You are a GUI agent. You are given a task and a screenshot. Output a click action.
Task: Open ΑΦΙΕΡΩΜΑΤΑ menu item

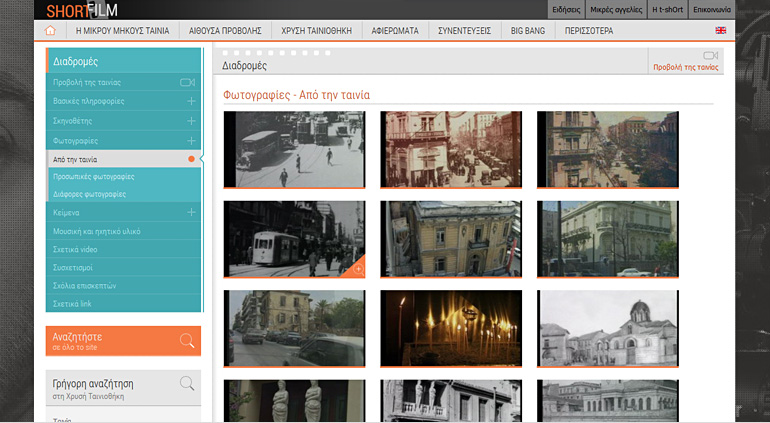pos(395,30)
